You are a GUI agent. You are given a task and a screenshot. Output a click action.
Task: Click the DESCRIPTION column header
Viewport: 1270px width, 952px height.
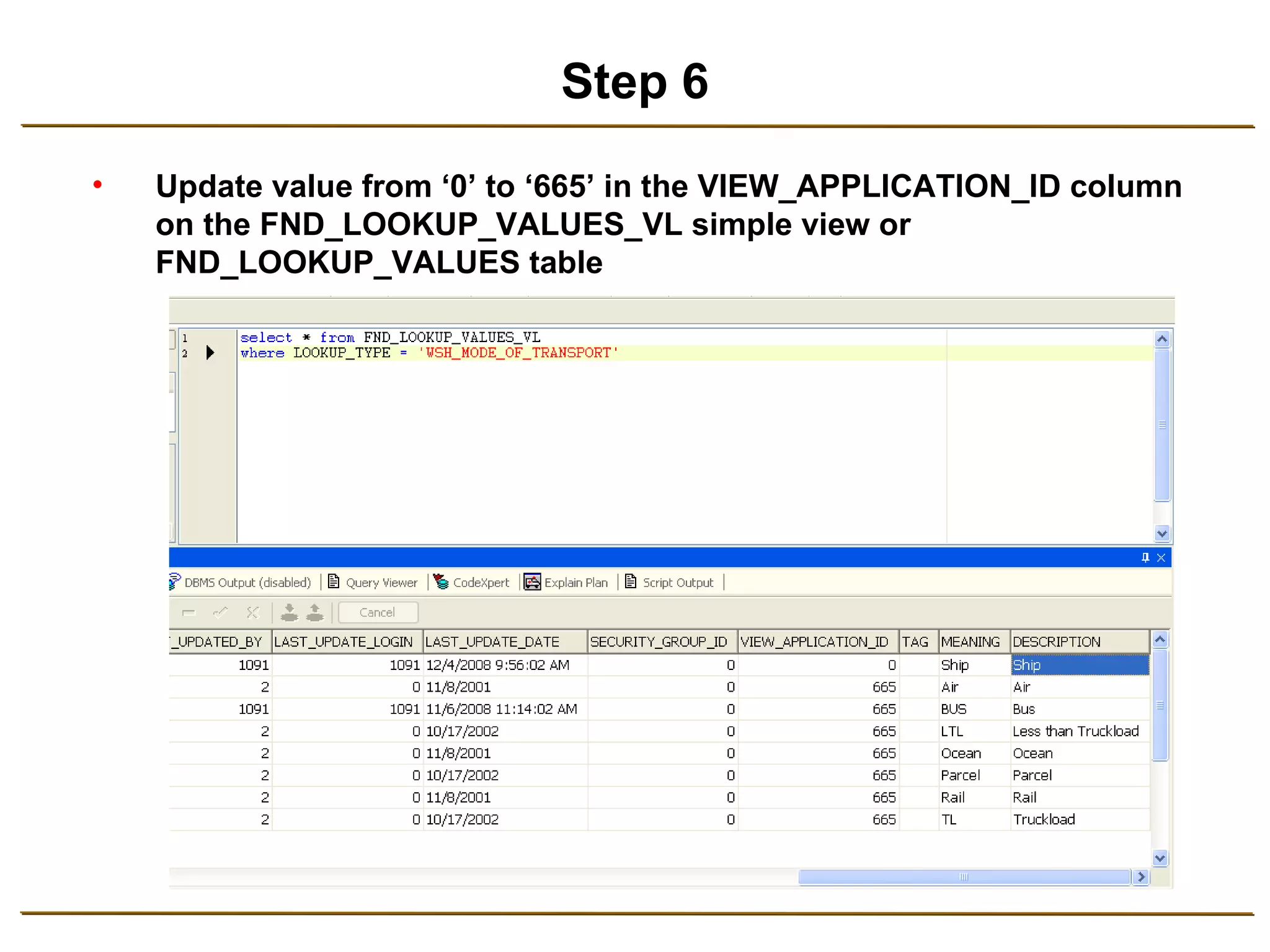pos(1080,642)
